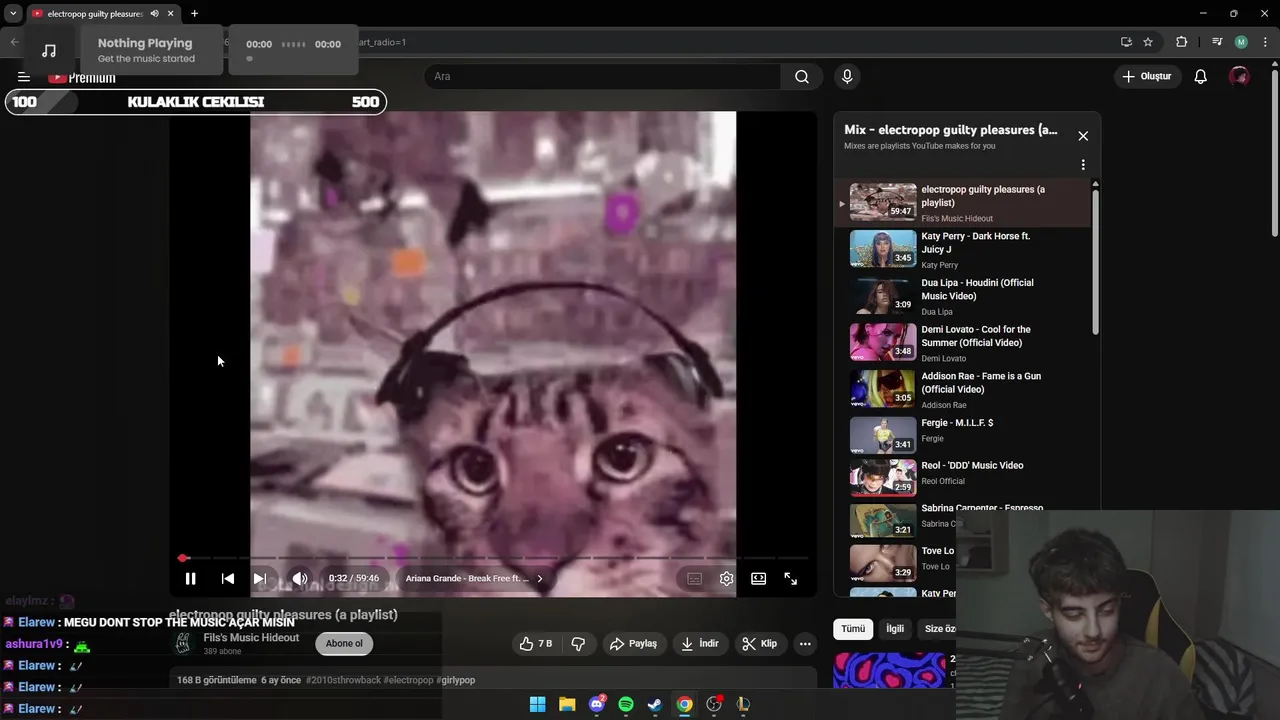Select the Tümü filter chip
Viewport: 1280px width, 720px height.
853,629
